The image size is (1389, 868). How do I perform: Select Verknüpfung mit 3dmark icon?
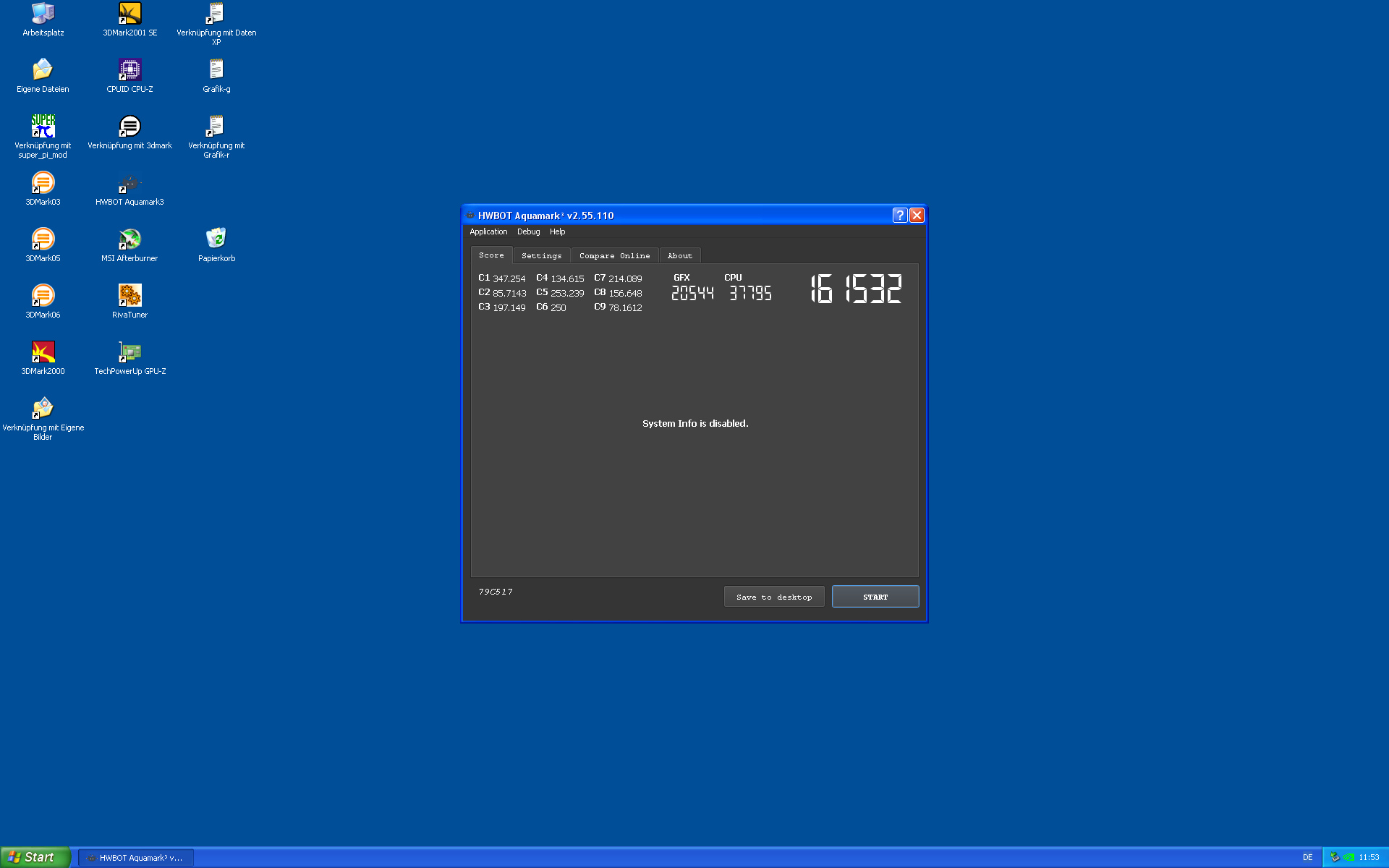(129, 132)
